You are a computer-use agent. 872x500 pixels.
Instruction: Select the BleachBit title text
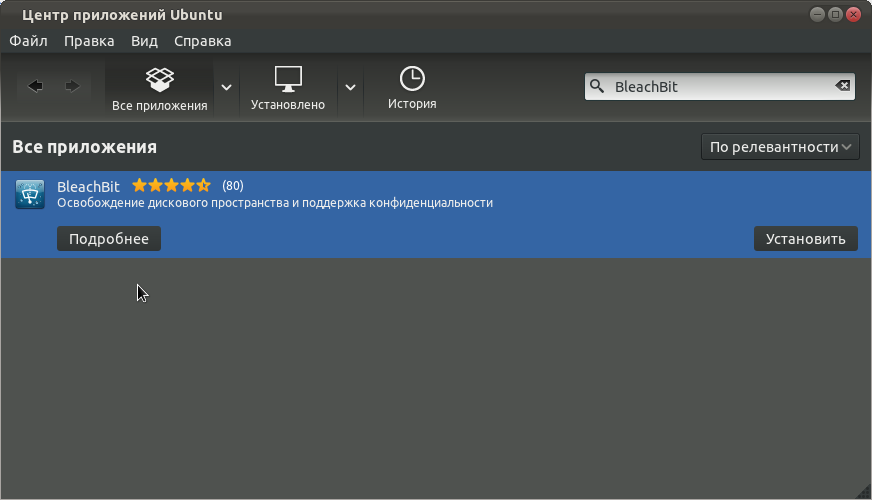click(88, 187)
